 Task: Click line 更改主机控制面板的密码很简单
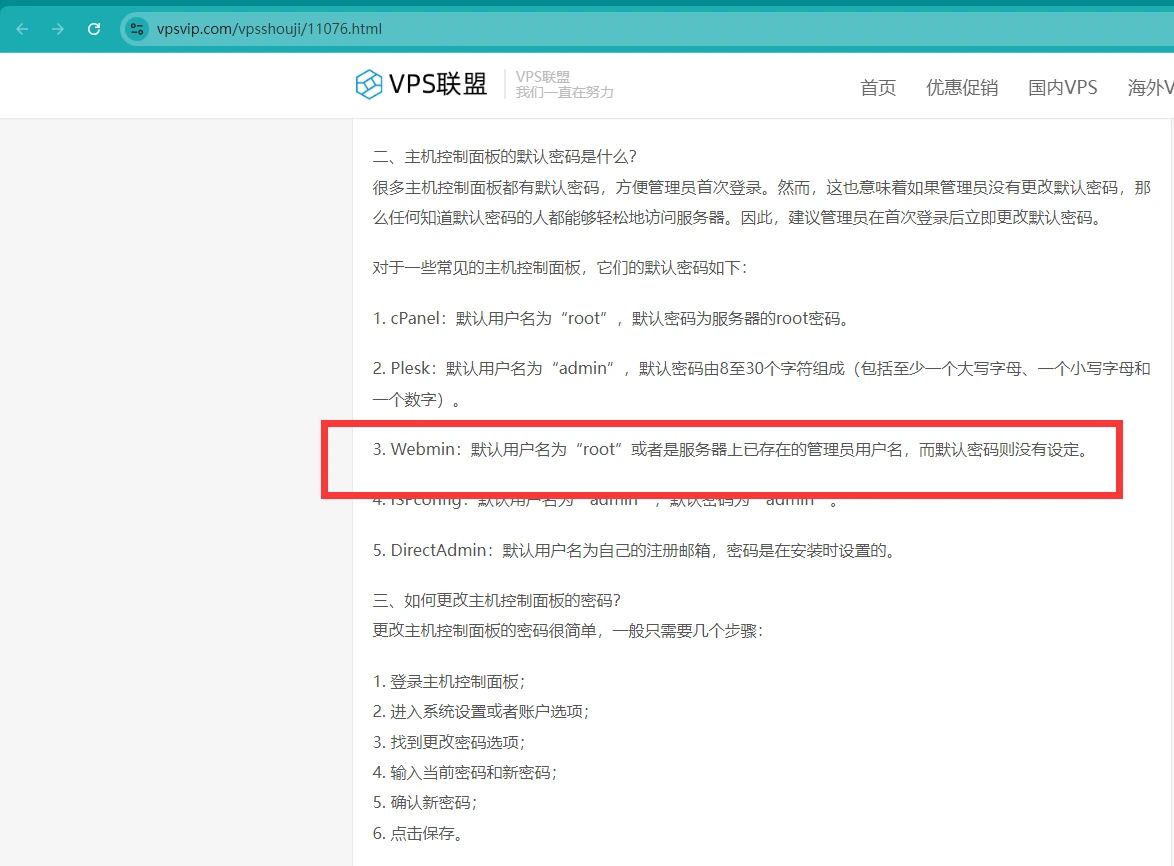[568, 631]
